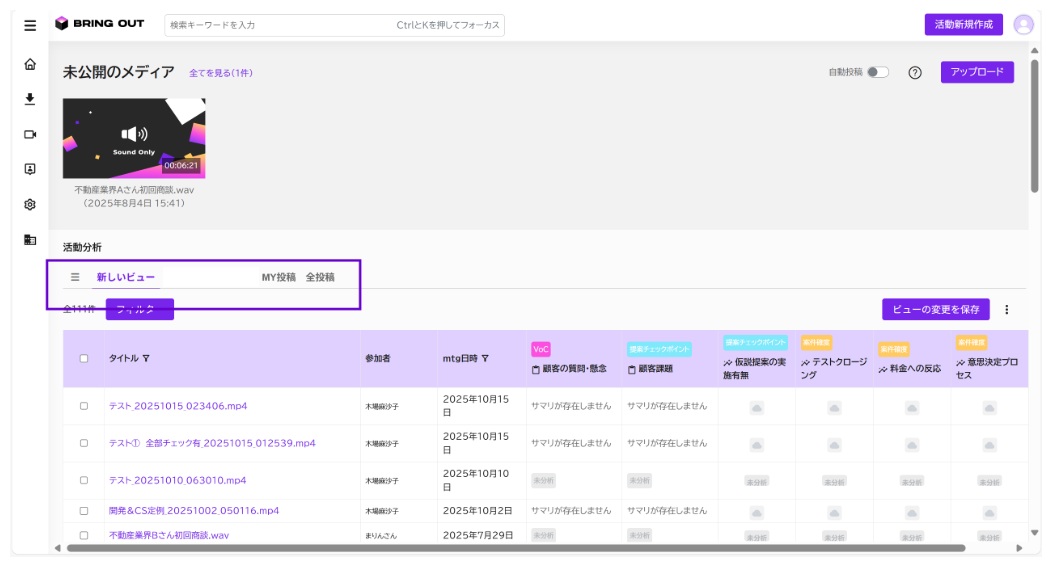Open the hamburger menu at top left
1053x565 pixels.
[x=30, y=26]
